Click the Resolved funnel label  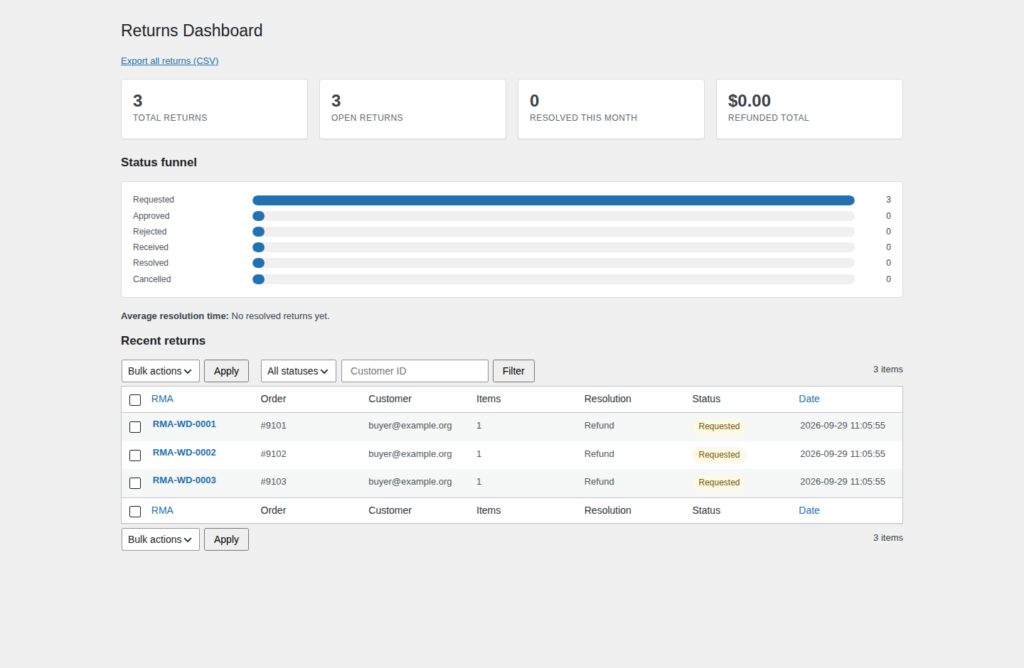(x=151, y=263)
